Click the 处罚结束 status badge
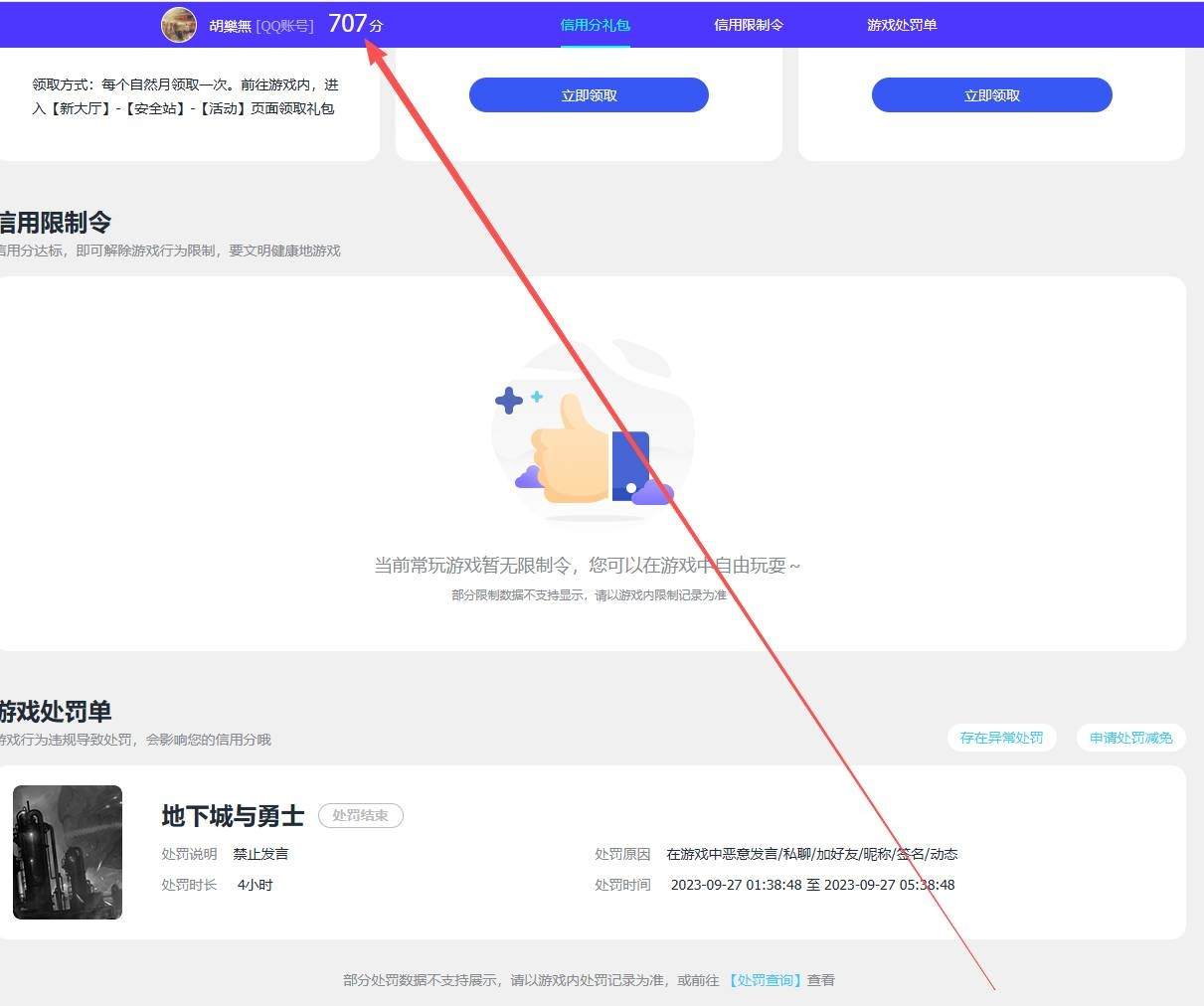Image resolution: width=1204 pixels, height=1006 pixels. point(360,815)
